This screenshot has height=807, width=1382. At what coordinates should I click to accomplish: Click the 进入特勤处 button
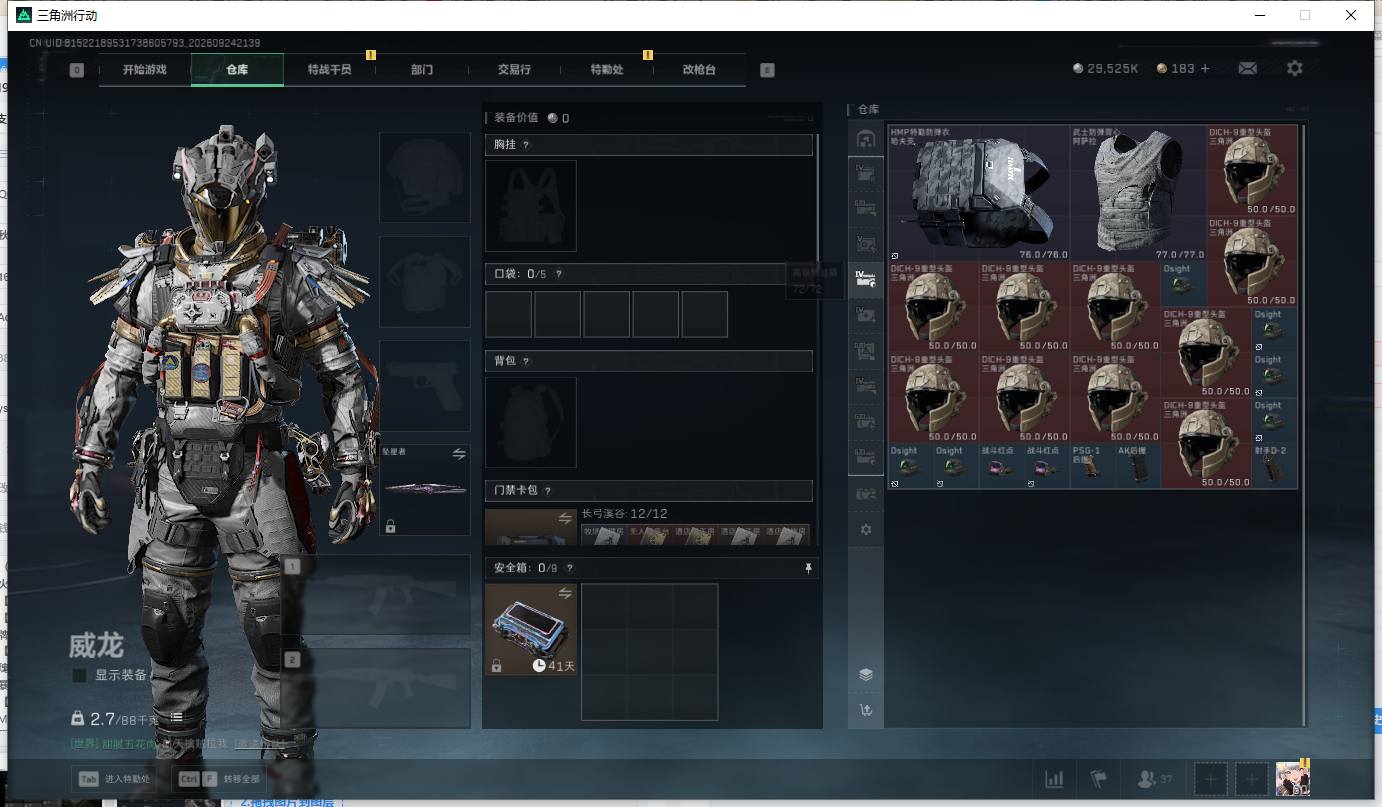point(114,779)
